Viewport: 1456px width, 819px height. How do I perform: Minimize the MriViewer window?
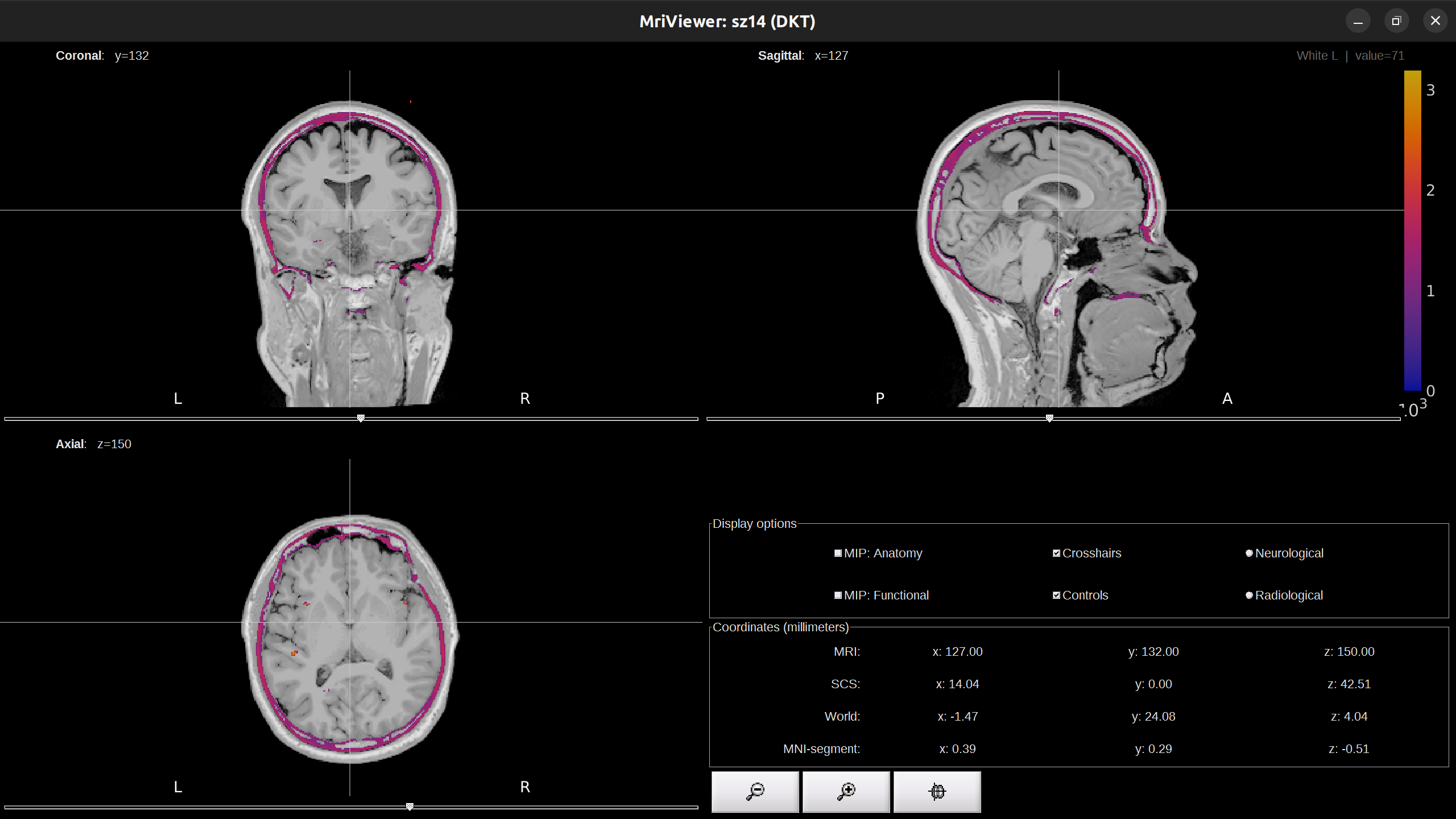click(1358, 21)
